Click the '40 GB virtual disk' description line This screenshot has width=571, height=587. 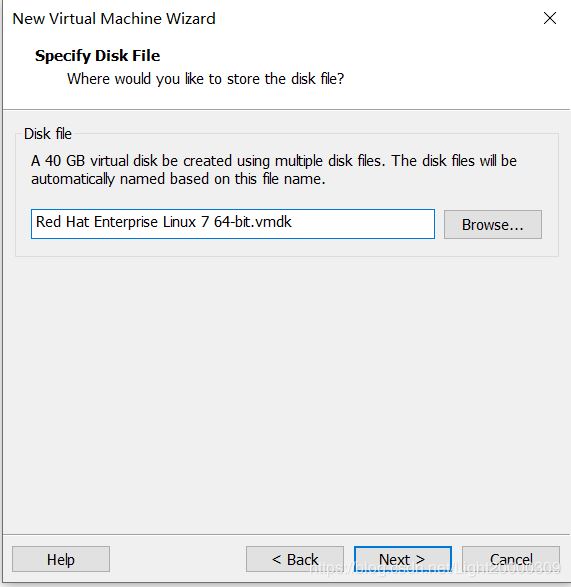point(274,161)
